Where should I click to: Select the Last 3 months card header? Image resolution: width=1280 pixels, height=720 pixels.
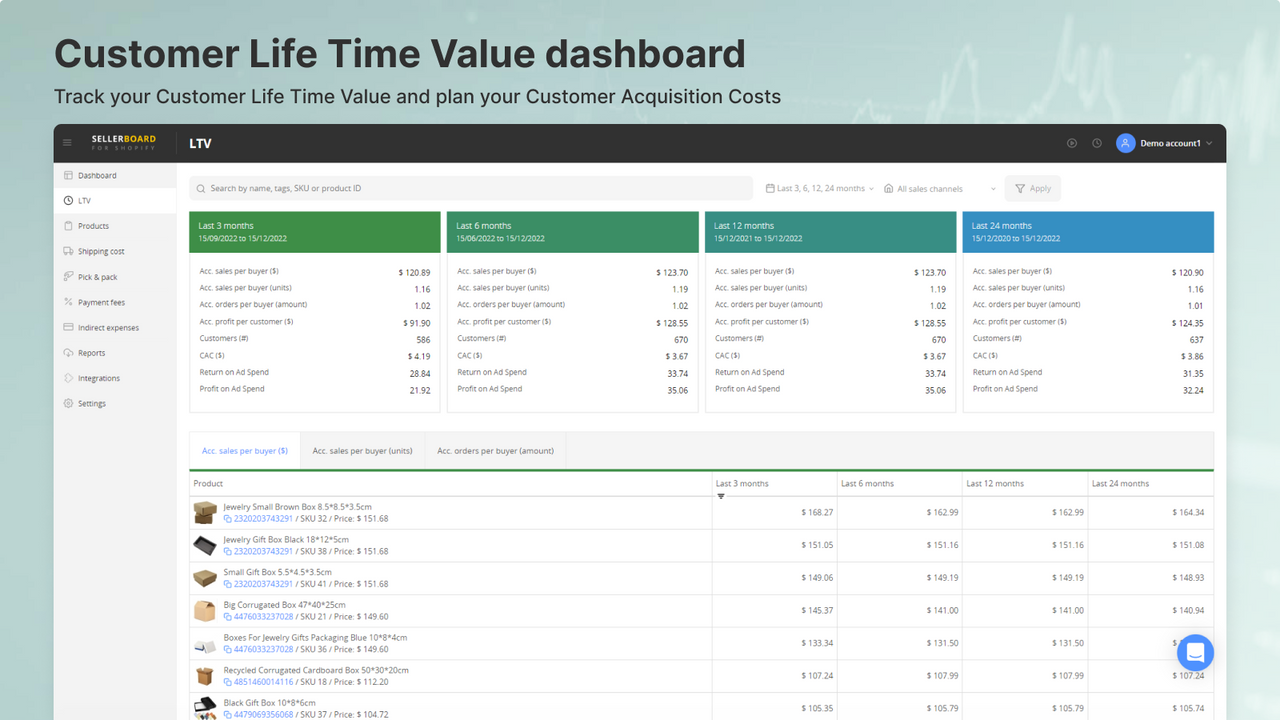315,232
